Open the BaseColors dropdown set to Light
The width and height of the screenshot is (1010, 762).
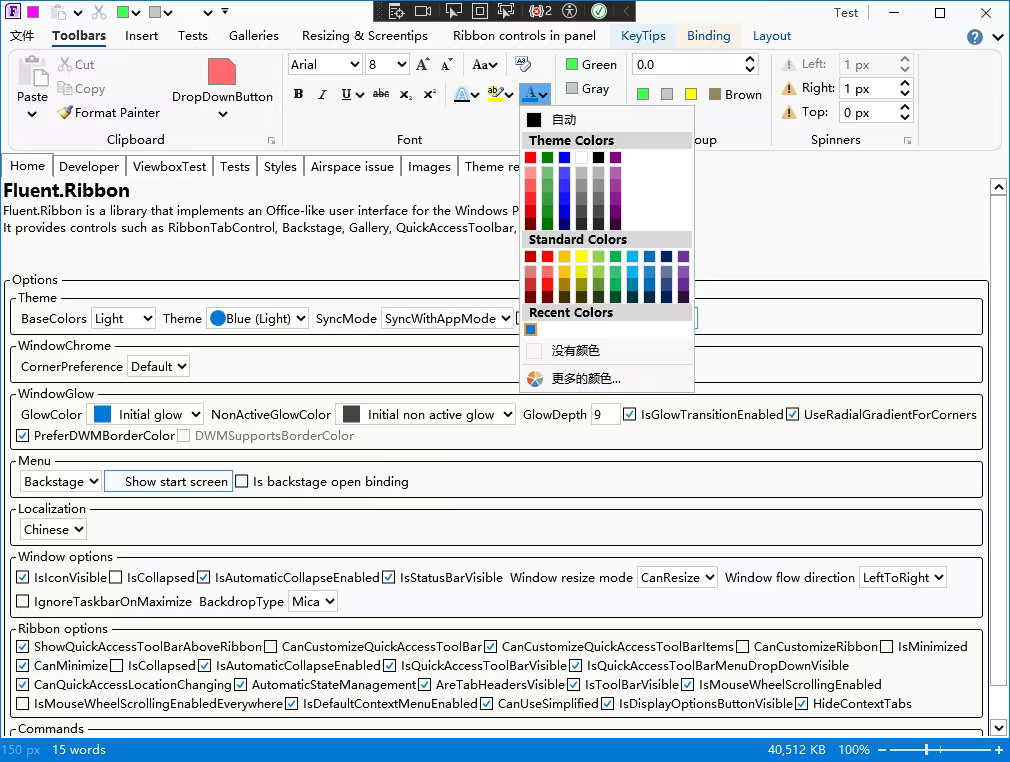pos(123,318)
